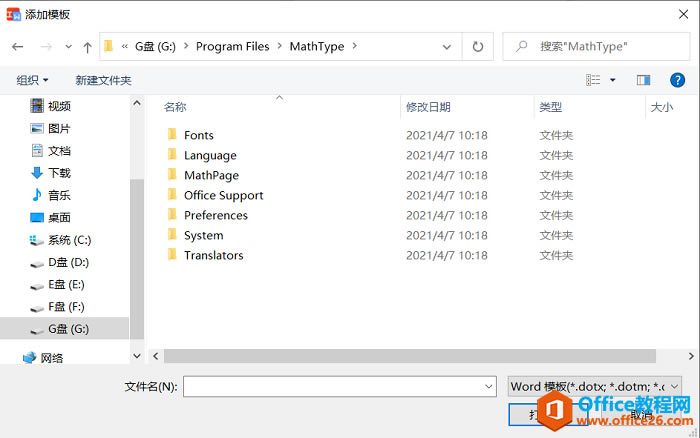
Task: Select 视频 in the navigation pane
Action: click(x=59, y=106)
